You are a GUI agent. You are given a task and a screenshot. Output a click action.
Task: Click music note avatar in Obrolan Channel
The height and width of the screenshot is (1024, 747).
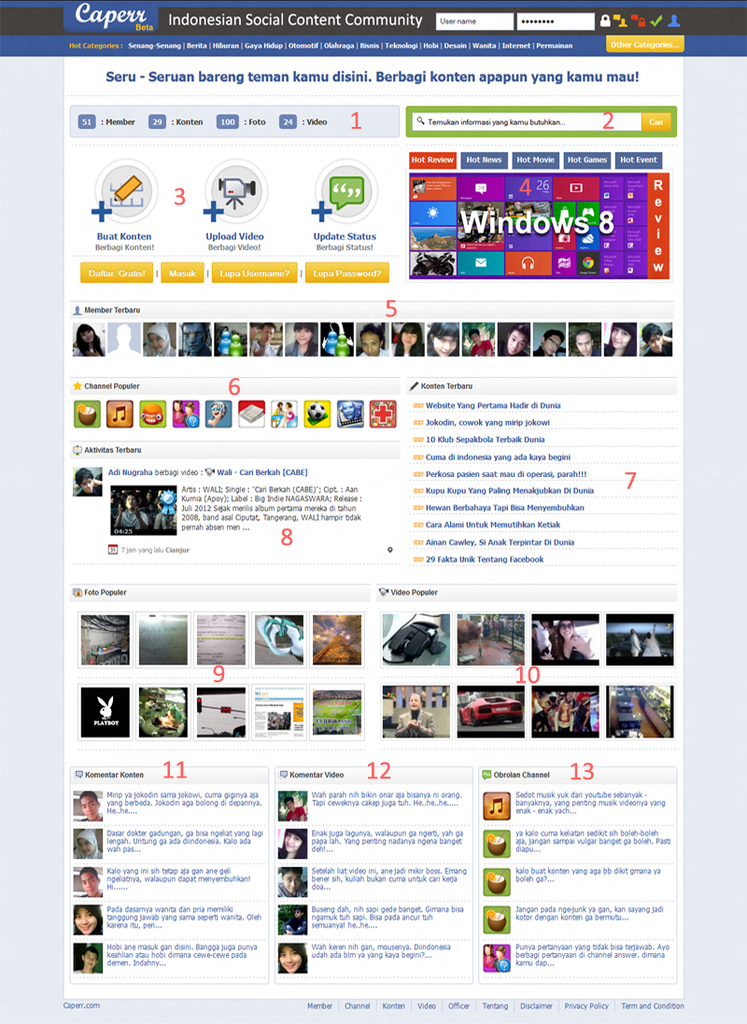click(x=496, y=806)
